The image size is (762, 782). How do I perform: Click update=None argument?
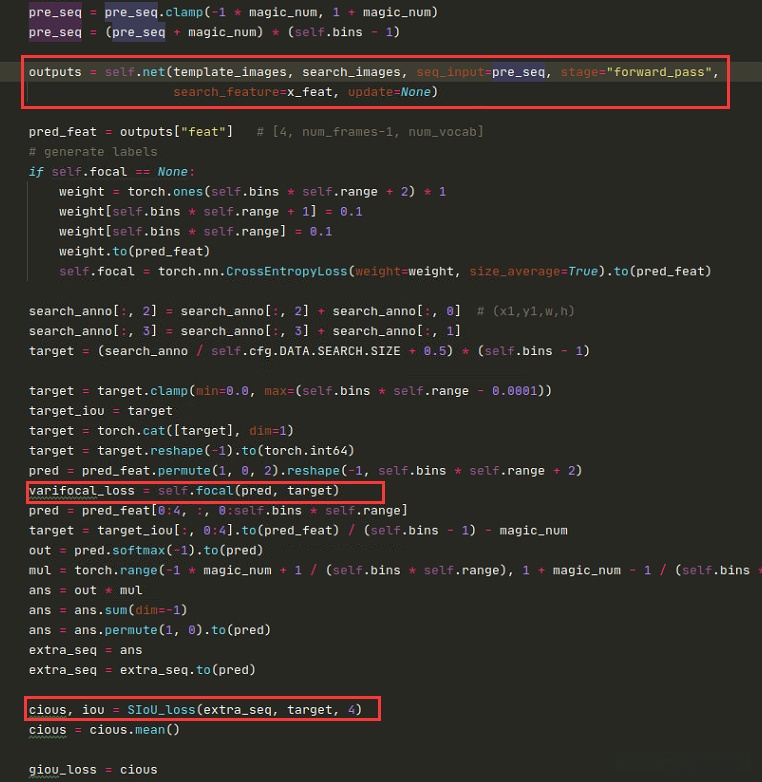pos(389,92)
